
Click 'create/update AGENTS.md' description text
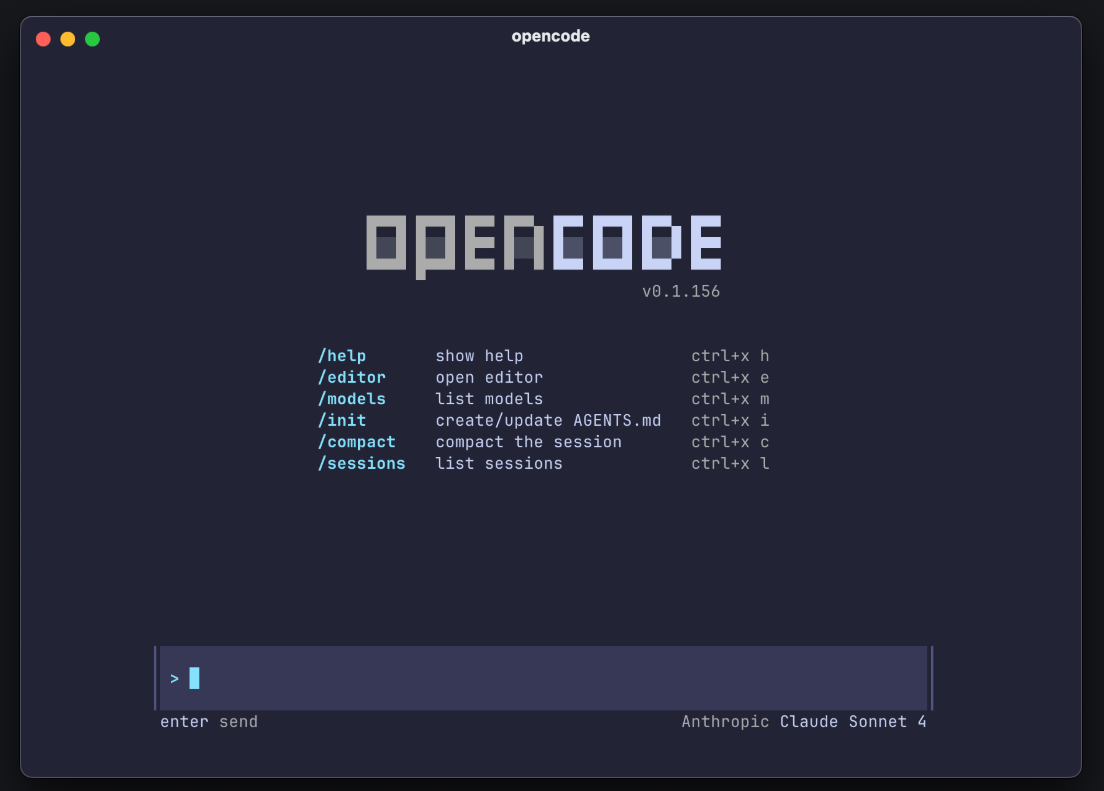click(548, 421)
